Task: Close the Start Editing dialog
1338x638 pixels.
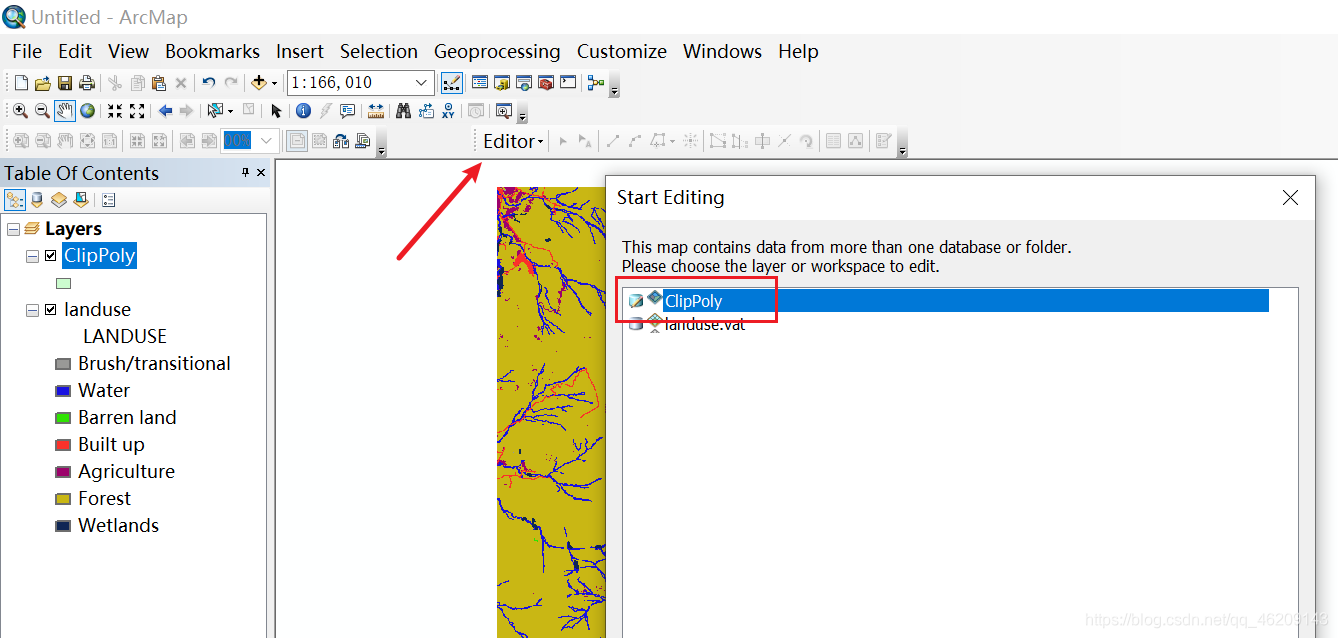Action: (x=1290, y=198)
